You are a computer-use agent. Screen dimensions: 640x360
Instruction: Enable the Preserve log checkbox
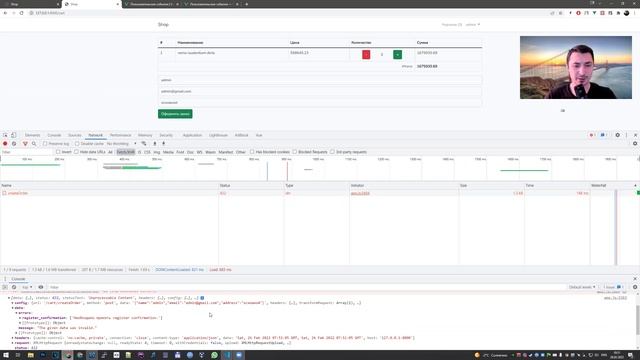point(45,144)
